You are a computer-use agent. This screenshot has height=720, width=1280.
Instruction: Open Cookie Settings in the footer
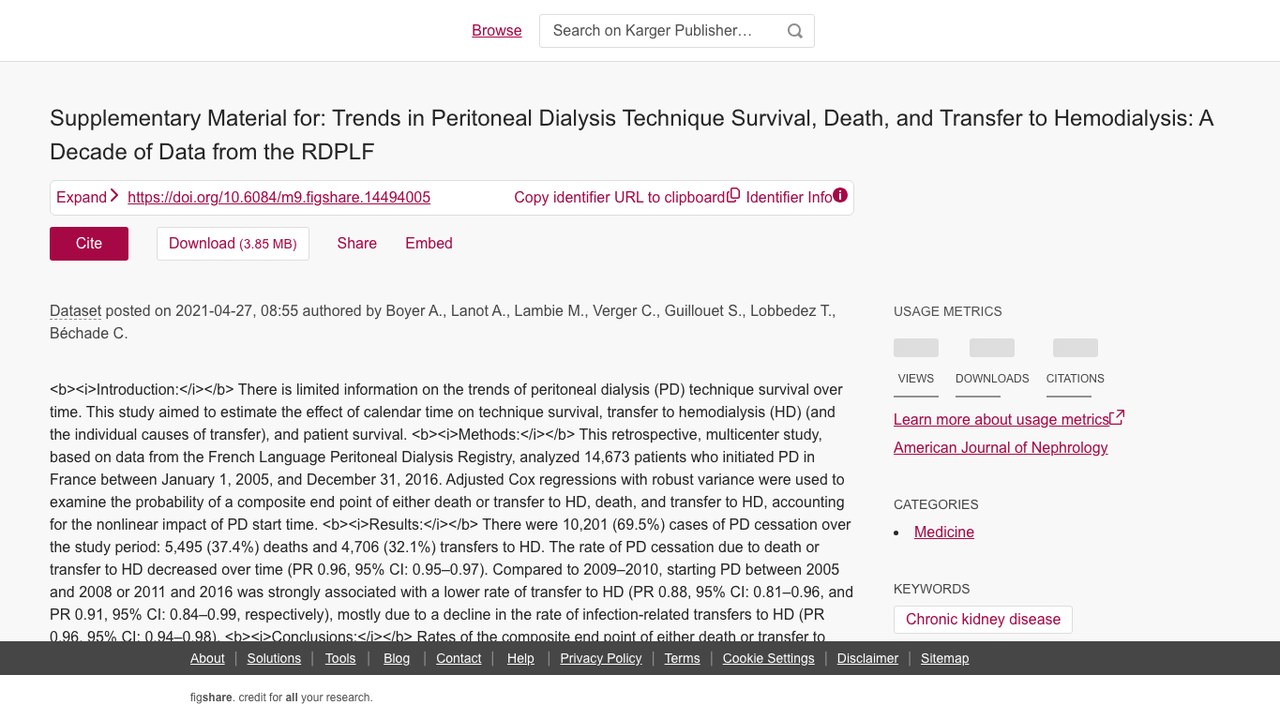click(769, 658)
